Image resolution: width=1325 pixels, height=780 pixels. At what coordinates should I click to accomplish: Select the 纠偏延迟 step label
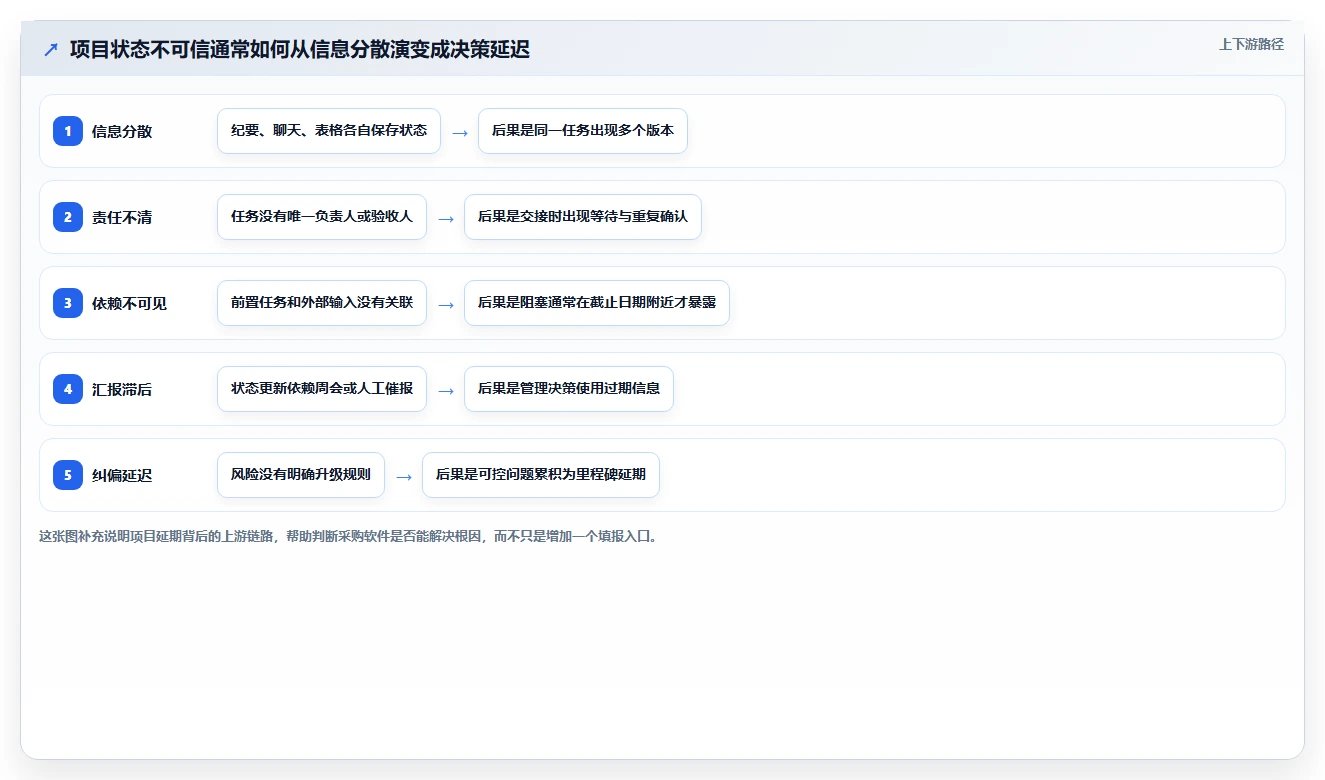(x=122, y=475)
